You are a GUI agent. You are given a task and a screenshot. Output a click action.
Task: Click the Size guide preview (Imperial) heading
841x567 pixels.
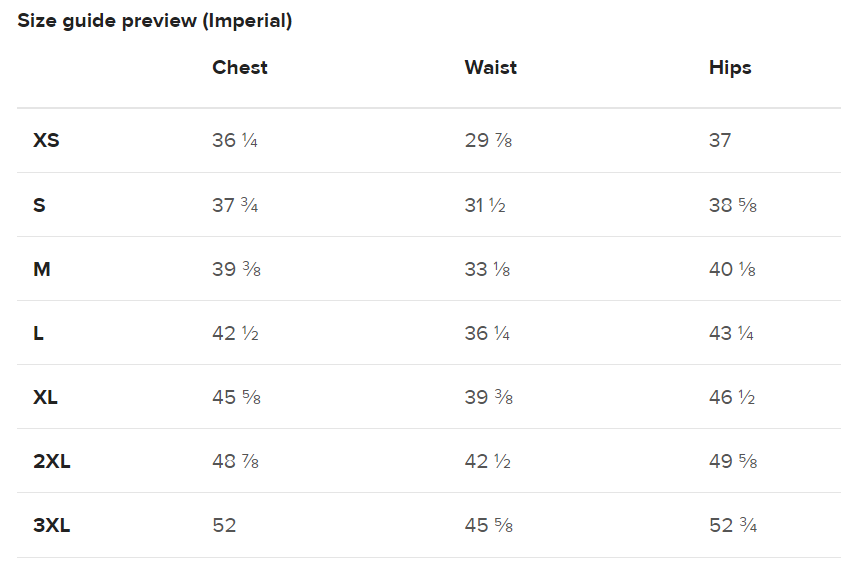tap(154, 21)
